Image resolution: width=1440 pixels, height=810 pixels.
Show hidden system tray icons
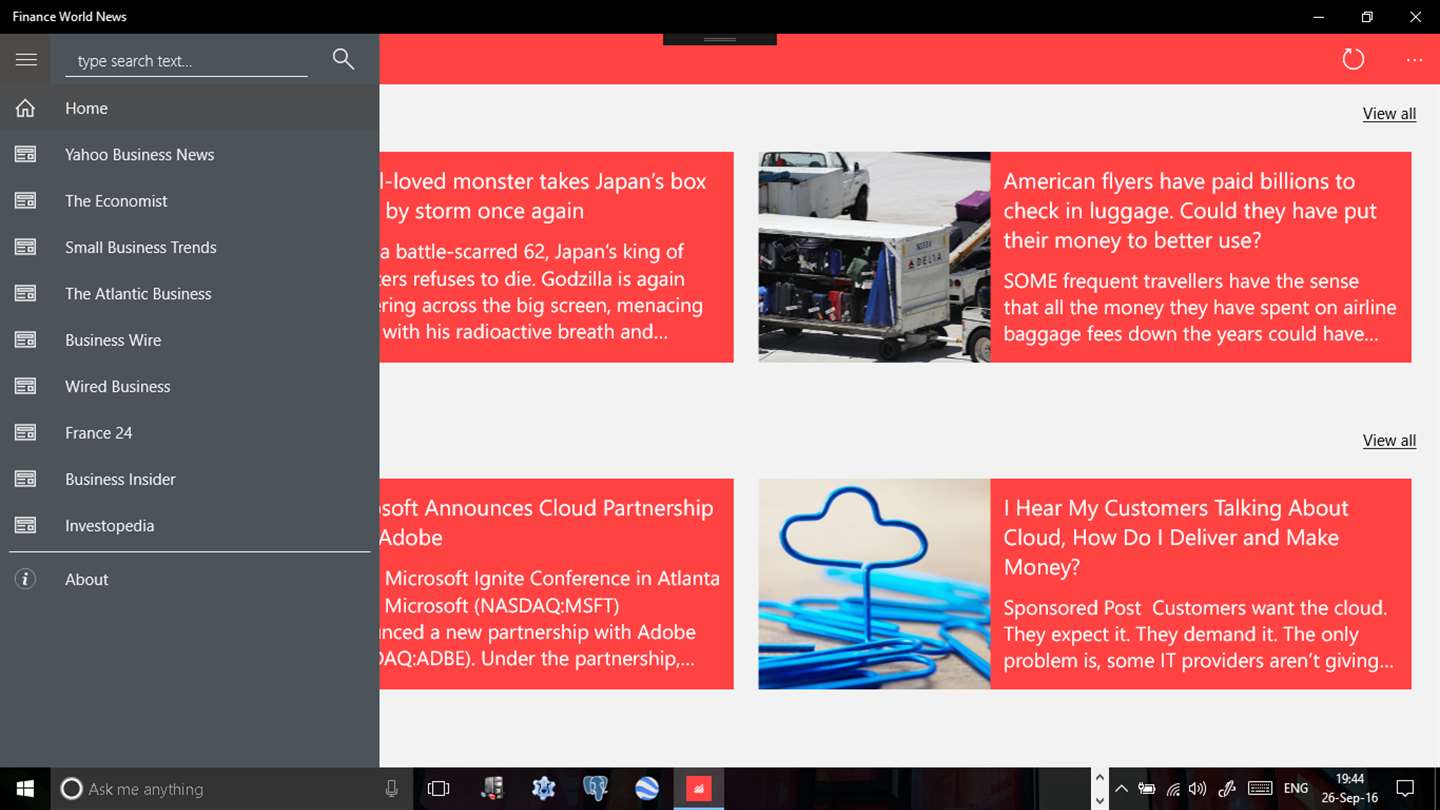pyautogui.click(x=1121, y=789)
